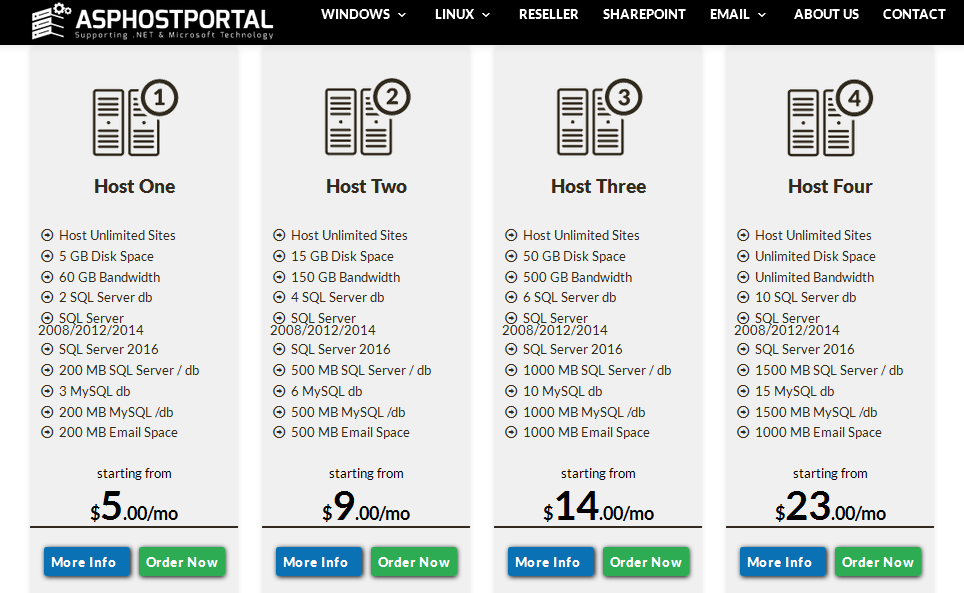
Task: Open the CONTACT page
Action: pyautogui.click(x=914, y=14)
